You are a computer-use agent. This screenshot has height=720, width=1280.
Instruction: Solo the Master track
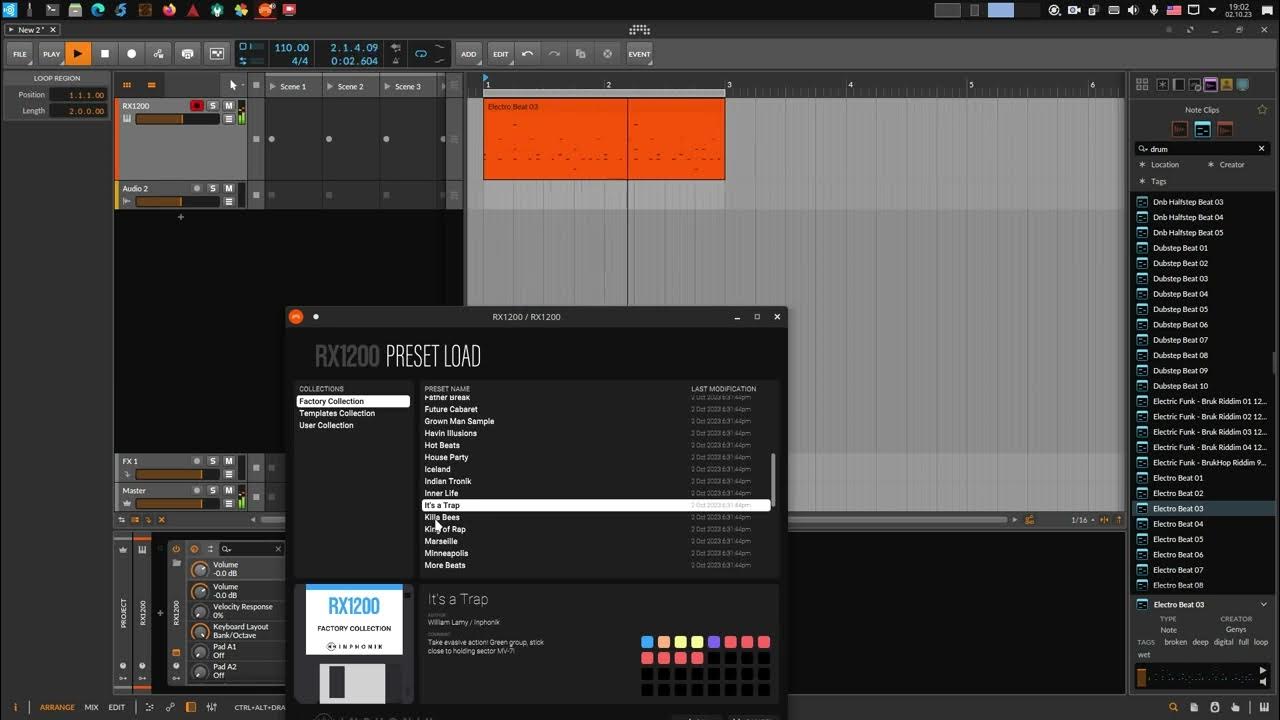(x=213, y=491)
